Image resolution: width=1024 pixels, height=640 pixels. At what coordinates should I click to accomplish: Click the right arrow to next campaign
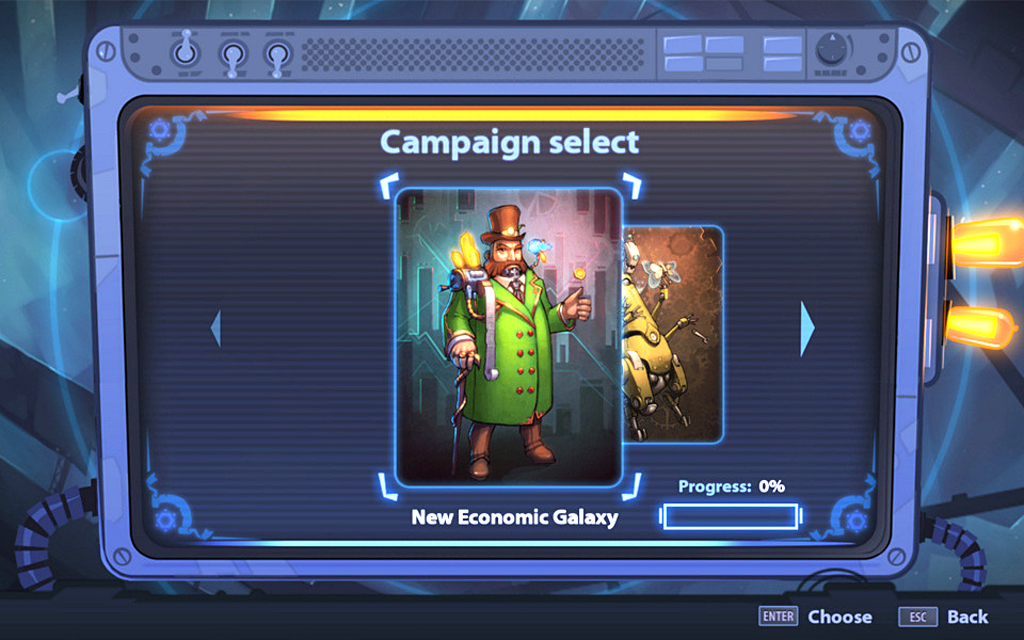[808, 328]
